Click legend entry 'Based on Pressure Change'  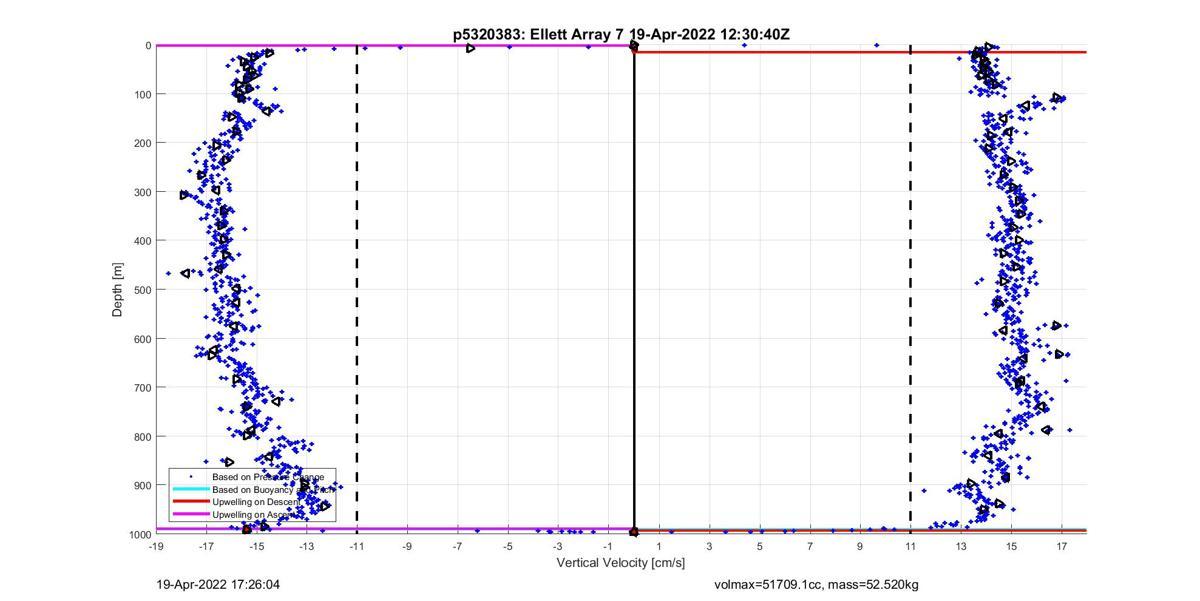coord(268,476)
